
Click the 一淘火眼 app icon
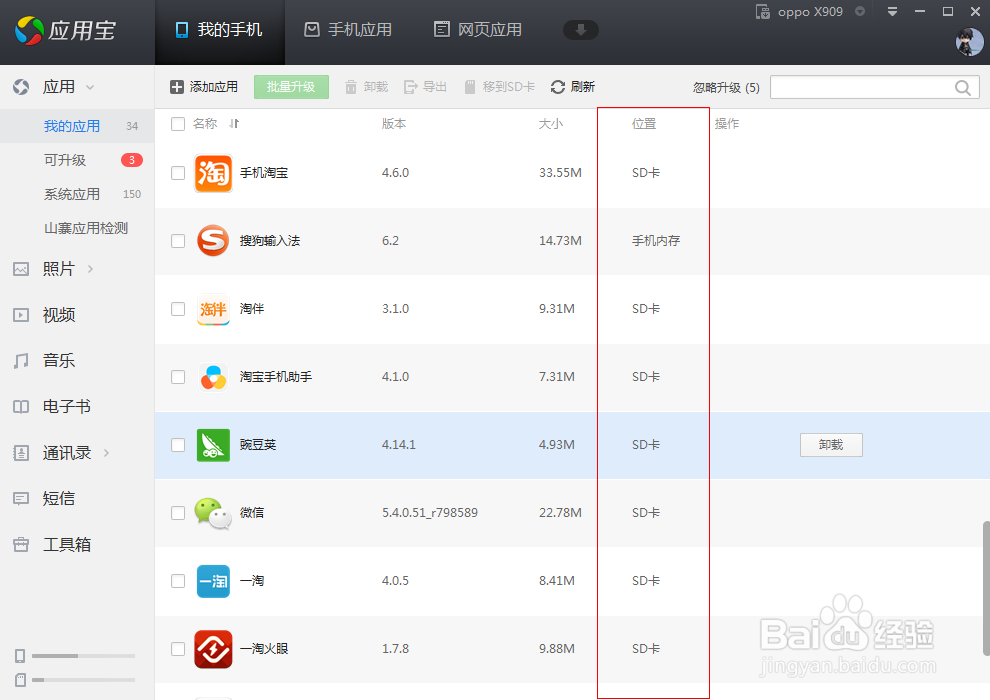(213, 649)
